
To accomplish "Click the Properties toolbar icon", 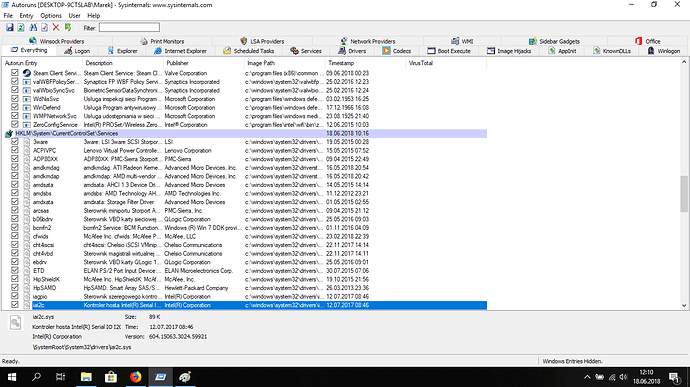I will click(x=44, y=28).
